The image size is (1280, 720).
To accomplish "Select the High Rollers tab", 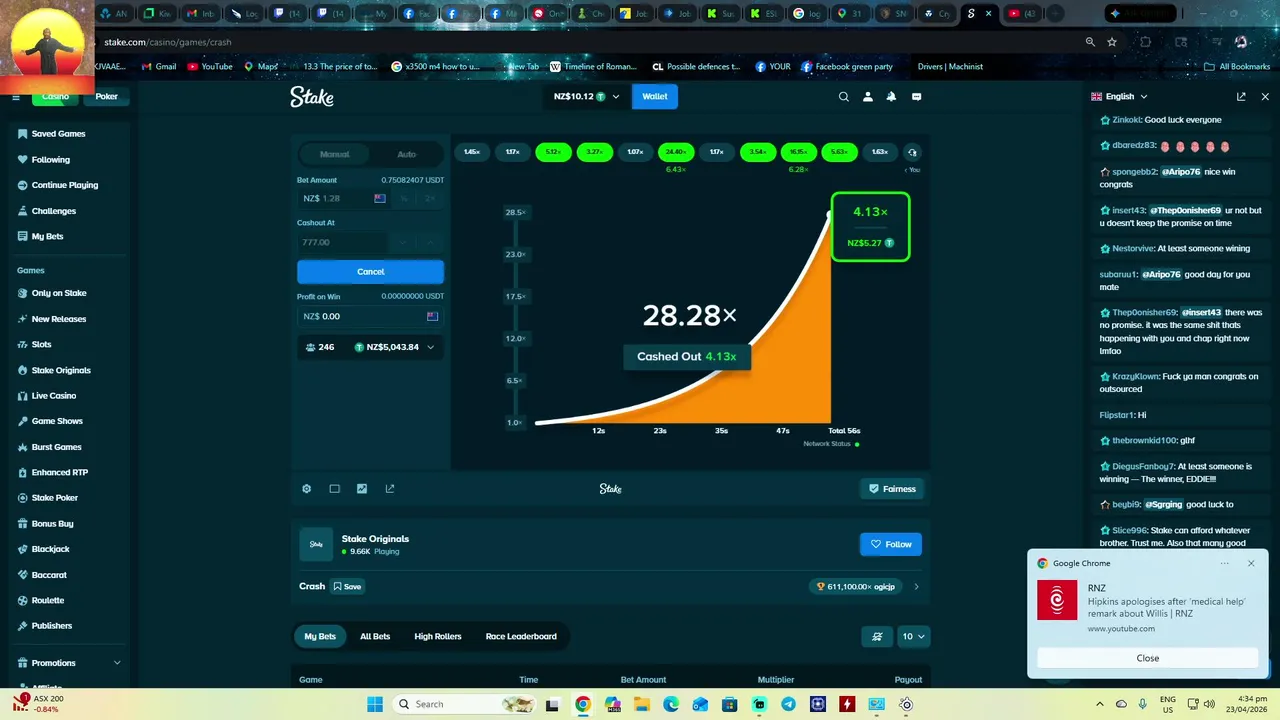I will (438, 636).
